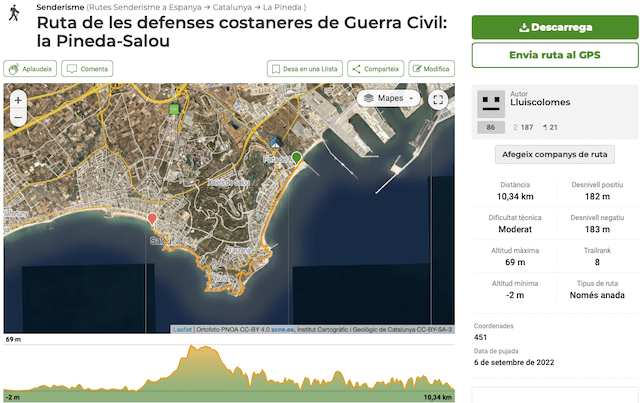
Task: Zoom in on the map
Action: point(18,100)
